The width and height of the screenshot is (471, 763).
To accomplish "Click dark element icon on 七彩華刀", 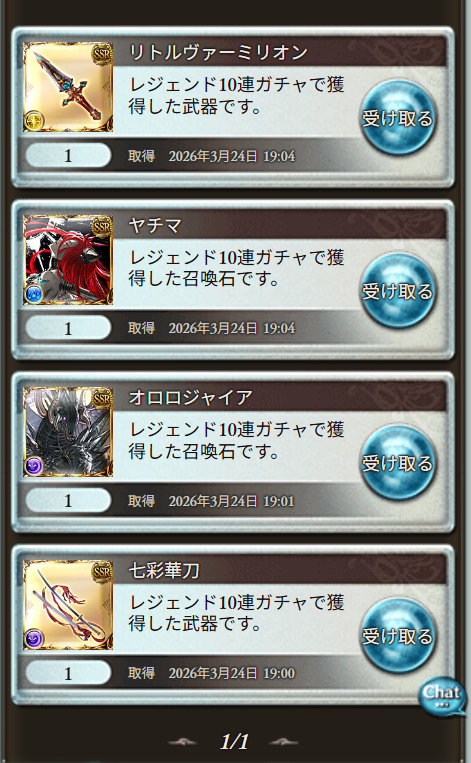I will (x=34, y=639).
